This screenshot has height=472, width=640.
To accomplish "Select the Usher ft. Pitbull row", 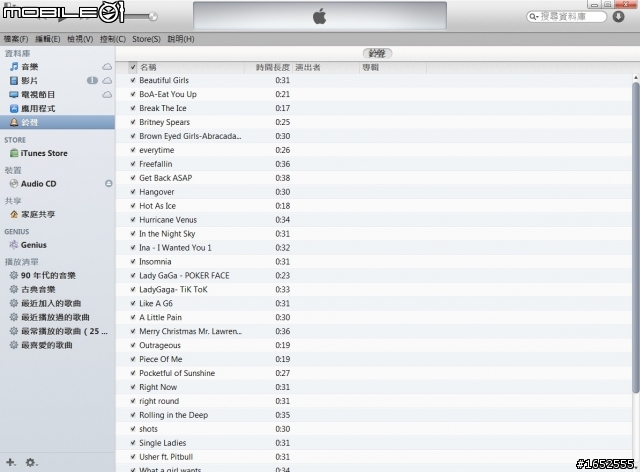I will [374, 457].
